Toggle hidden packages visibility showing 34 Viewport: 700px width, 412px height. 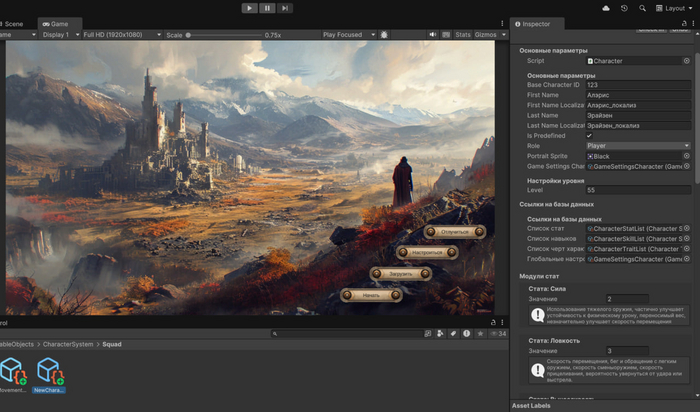click(x=497, y=333)
